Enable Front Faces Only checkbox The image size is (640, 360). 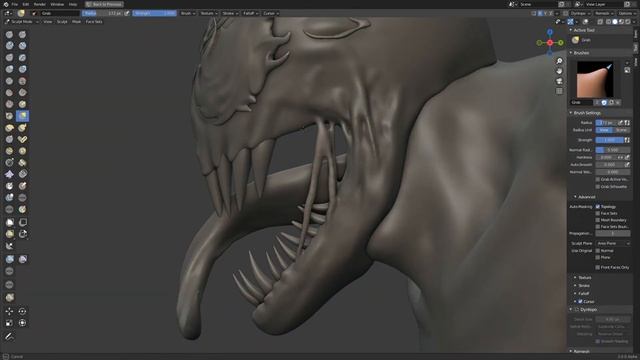[598, 267]
